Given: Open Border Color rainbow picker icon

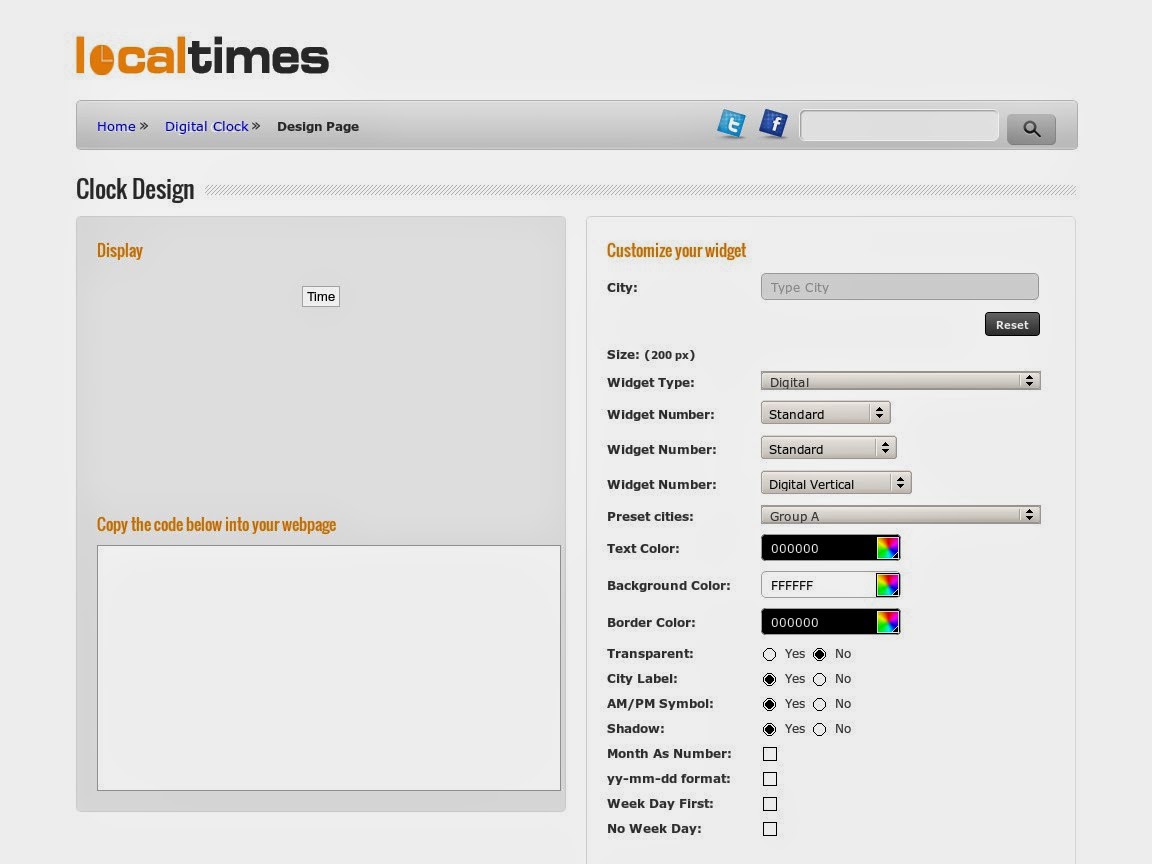Looking at the screenshot, I should coord(888,622).
